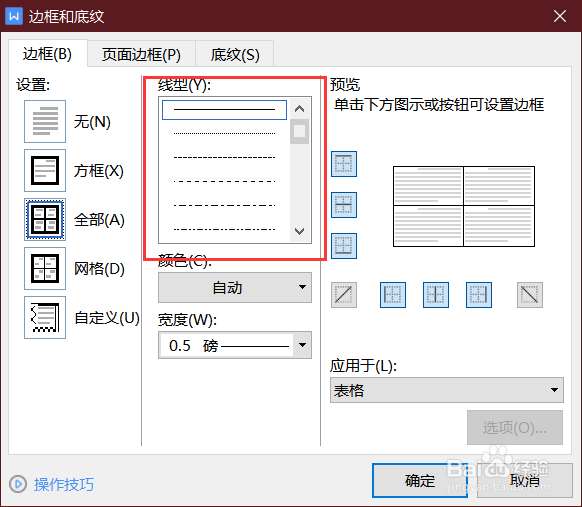This screenshot has width=582, height=507.
Task: Toggle the bottom border button in preview
Action: point(344,246)
